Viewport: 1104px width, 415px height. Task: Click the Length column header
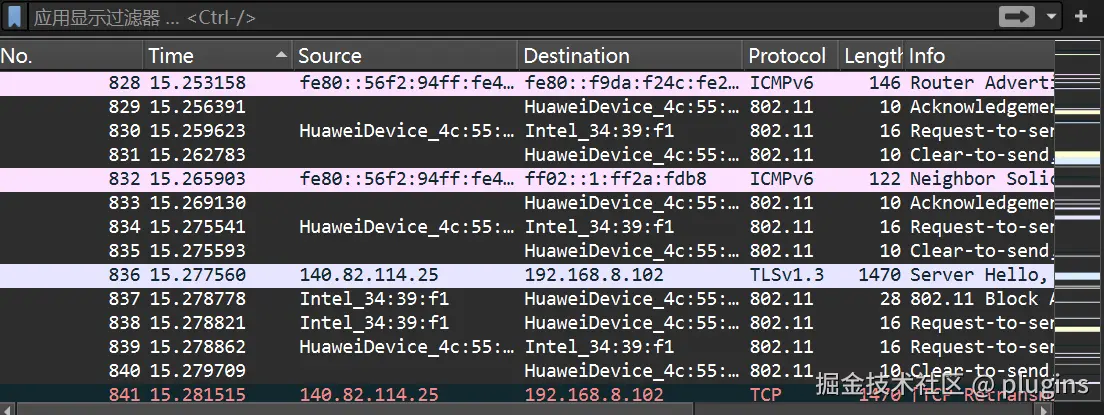pos(872,56)
